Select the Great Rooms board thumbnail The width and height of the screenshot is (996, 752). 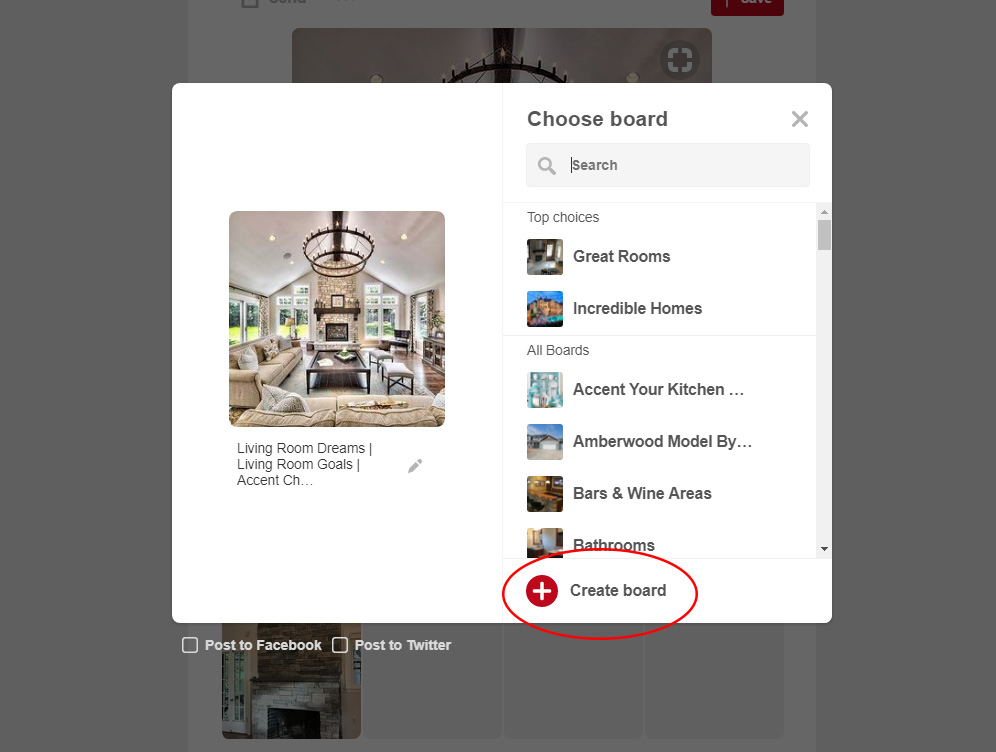[x=545, y=257]
